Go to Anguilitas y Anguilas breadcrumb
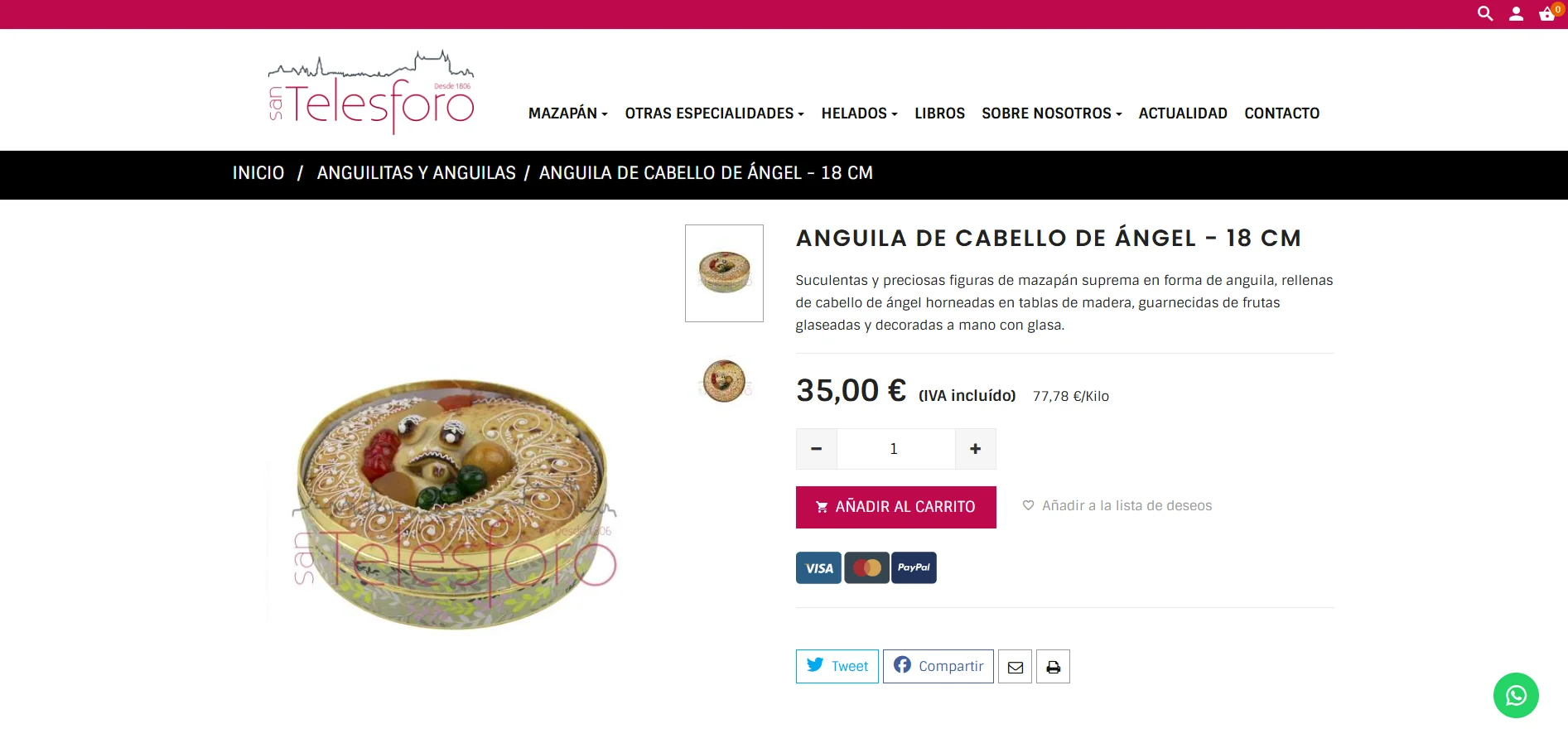This screenshot has width=1568, height=748. pos(417,173)
